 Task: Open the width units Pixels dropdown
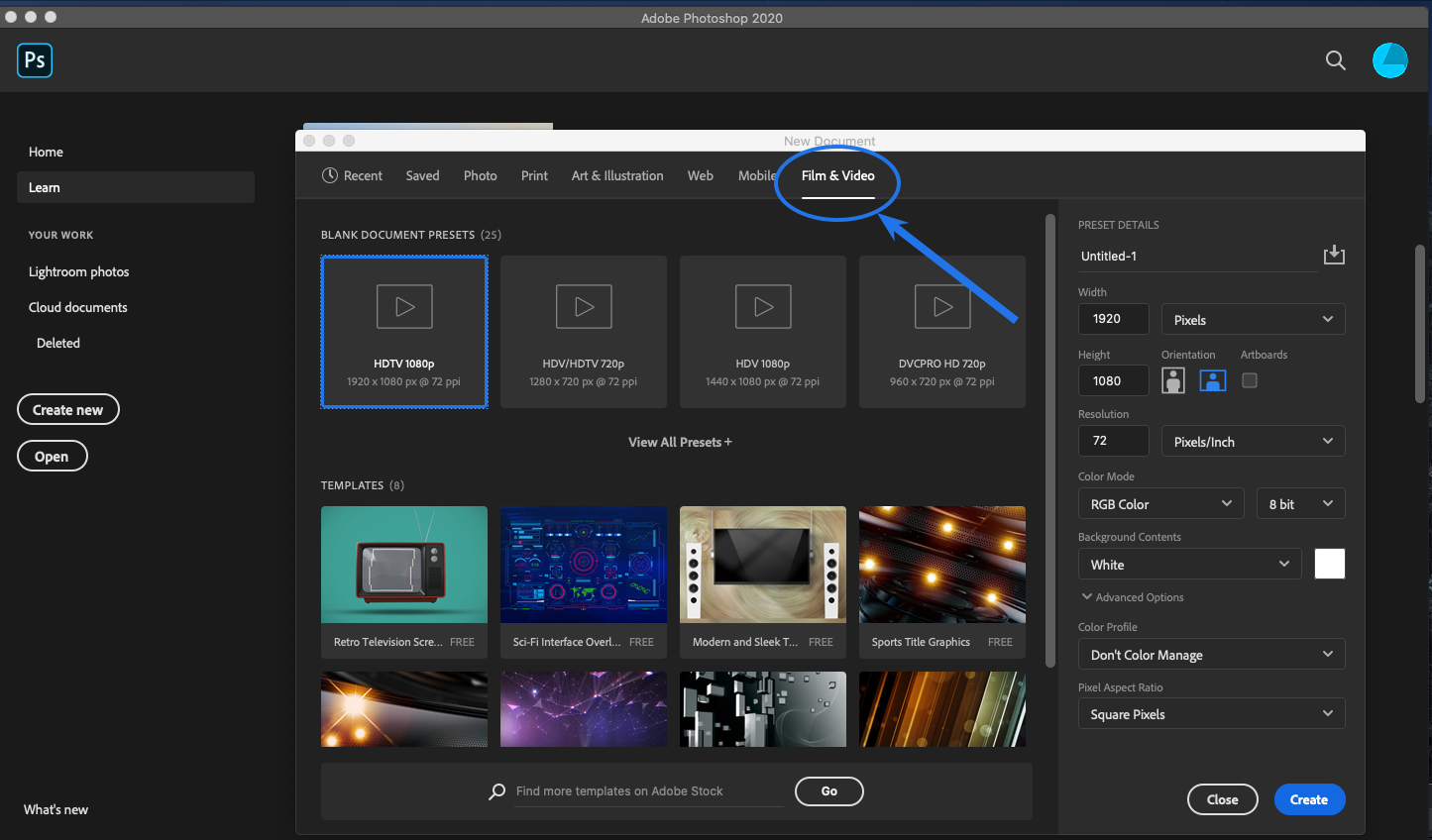[x=1253, y=319]
